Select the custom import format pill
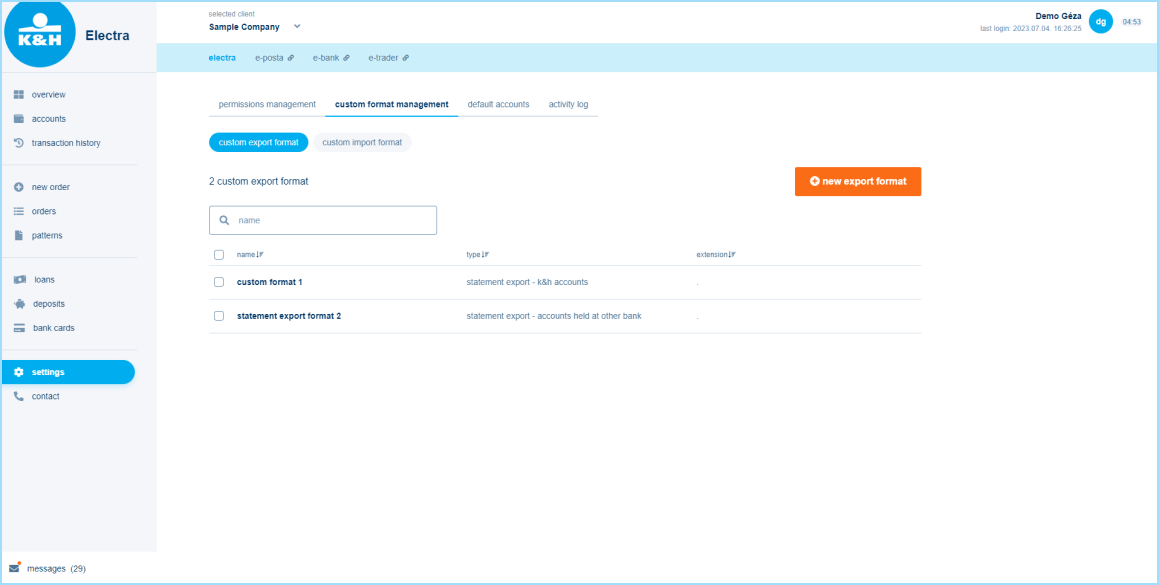 pos(362,143)
